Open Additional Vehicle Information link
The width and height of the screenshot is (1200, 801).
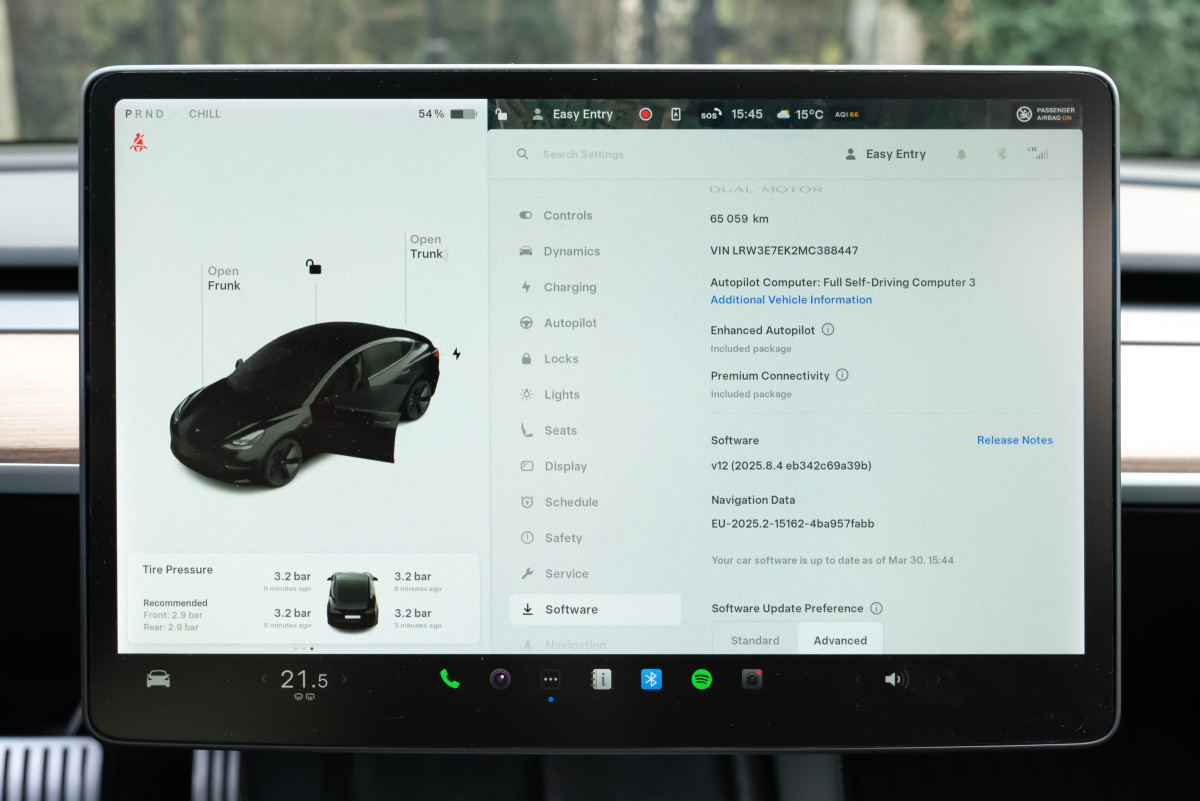[x=791, y=300]
